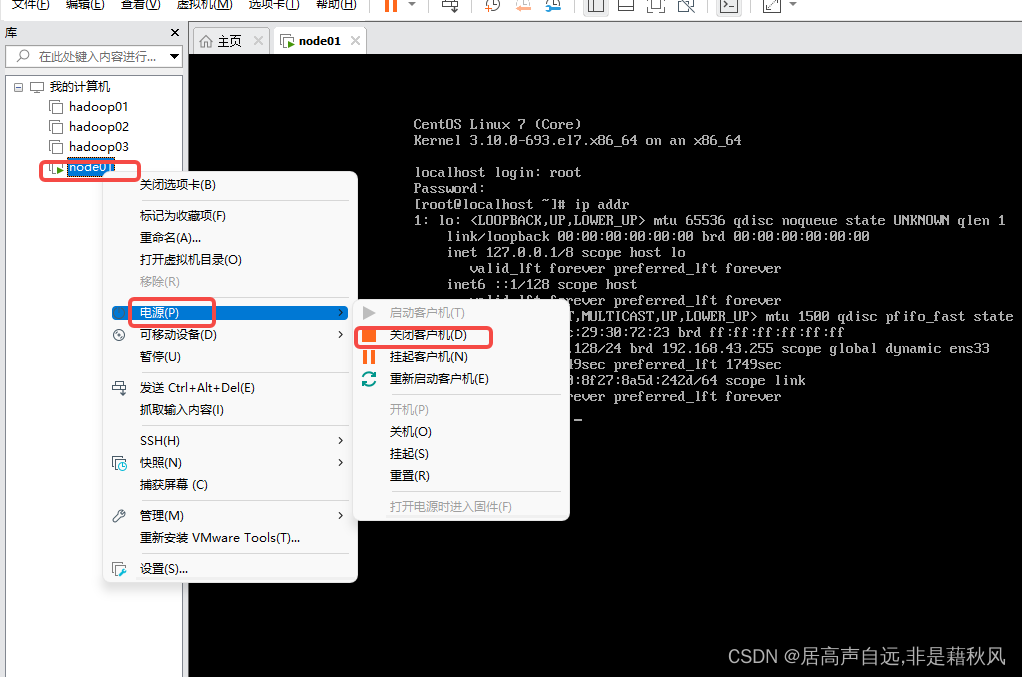Screen dimensions: 1022x677
Task: Choose 关闭选项卡(B) from the context menu
Action: coord(177,185)
